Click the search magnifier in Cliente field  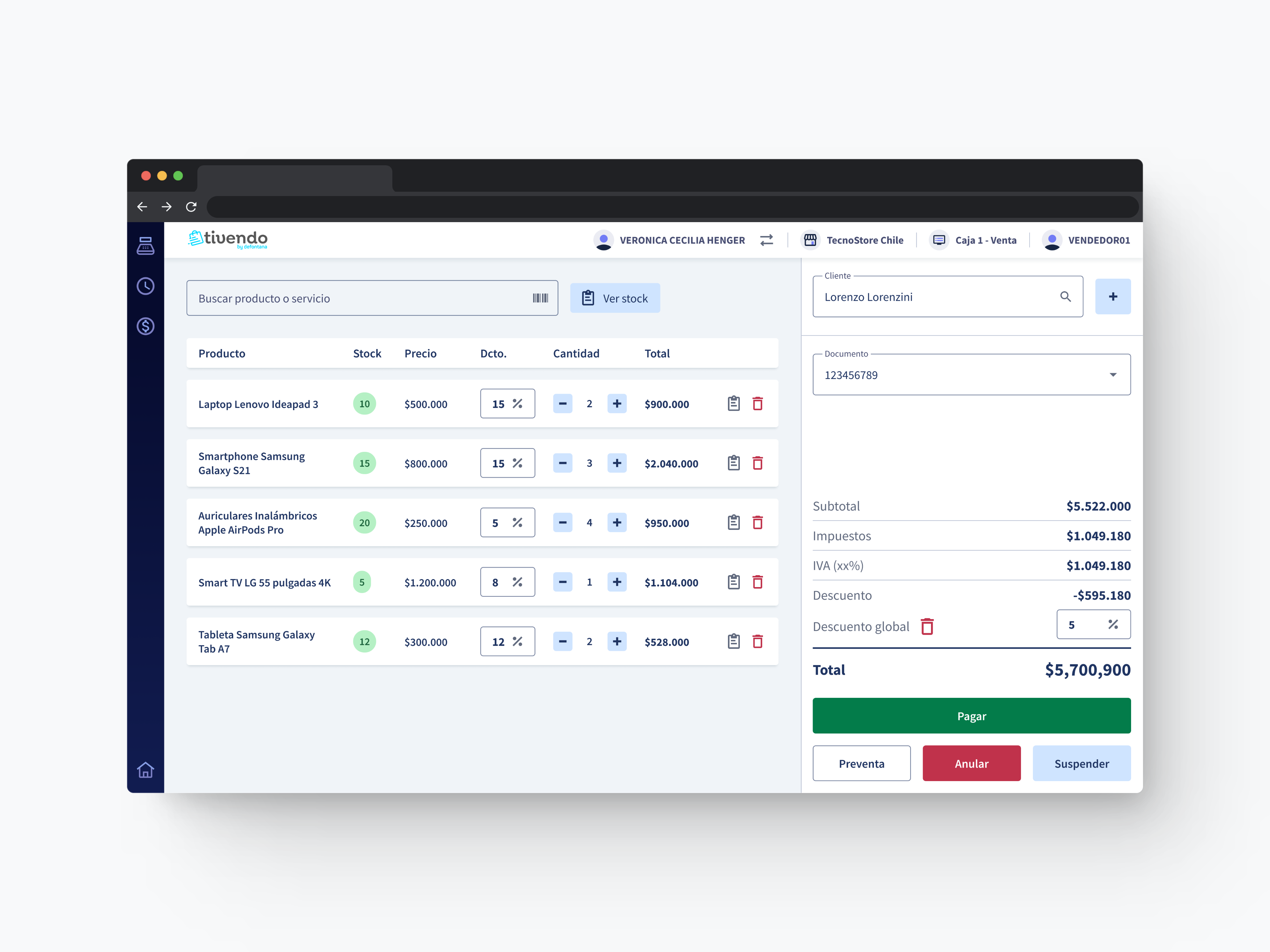(1066, 297)
